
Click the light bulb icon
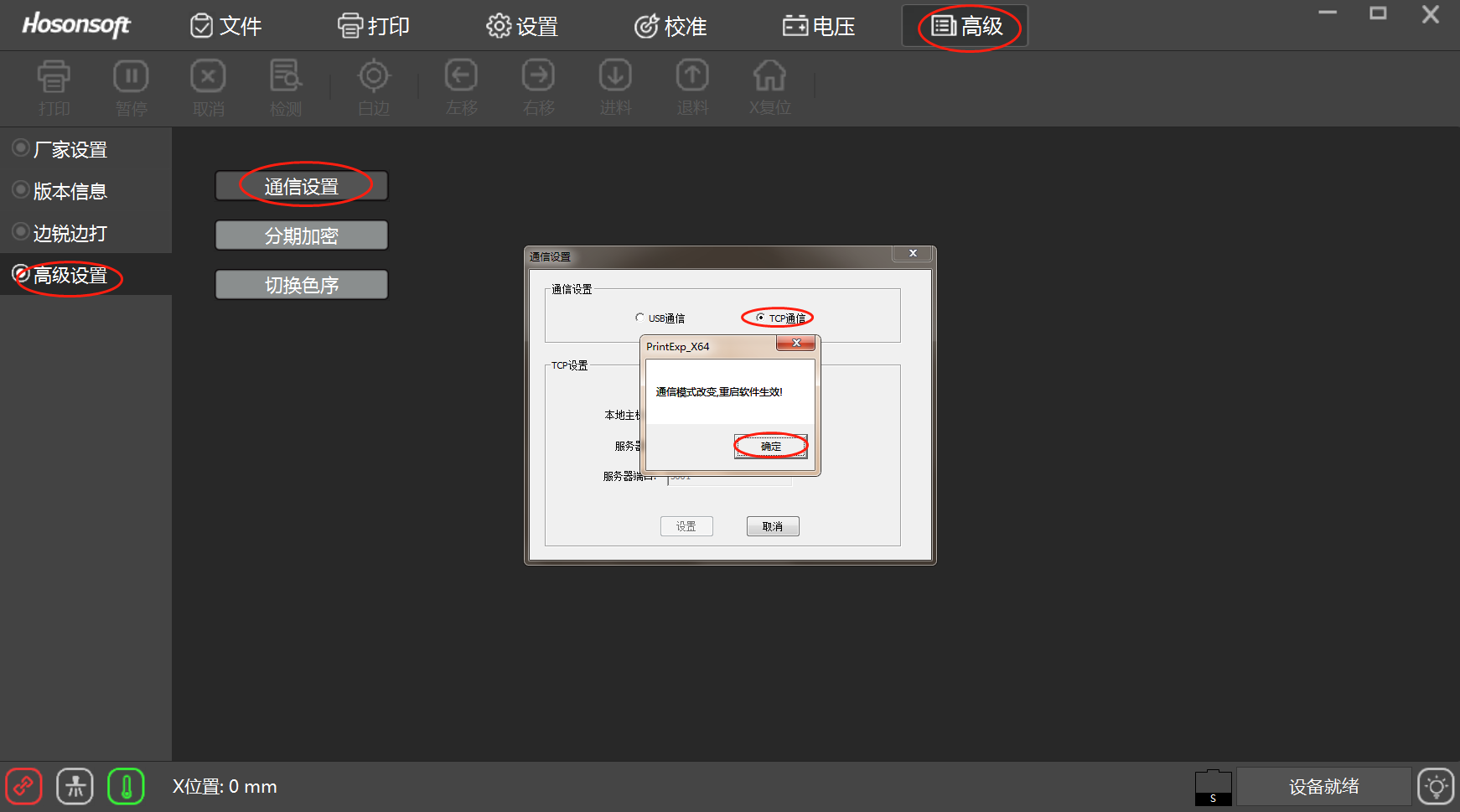click(x=1436, y=787)
